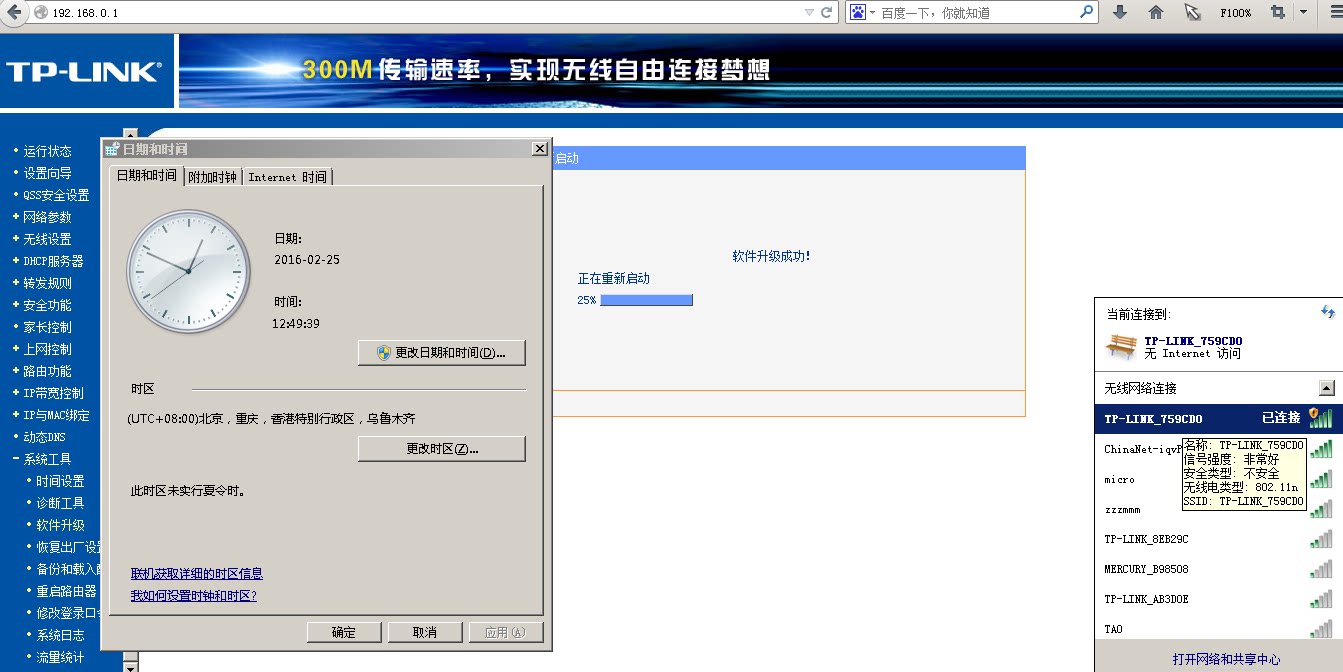Click the crop screenshot toolbar icon
The width and height of the screenshot is (1343, 672).
(x=1278, y=12)
